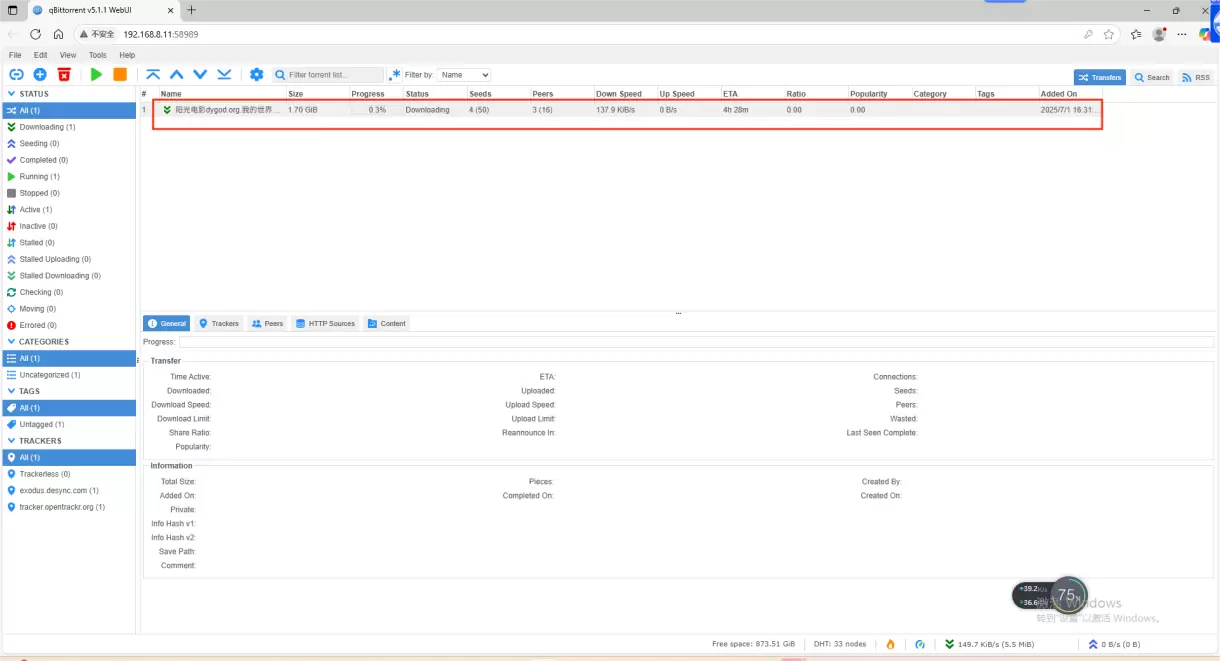
Task: Toggle regex mode asterisk button by filter
Action: coord(395,75)
